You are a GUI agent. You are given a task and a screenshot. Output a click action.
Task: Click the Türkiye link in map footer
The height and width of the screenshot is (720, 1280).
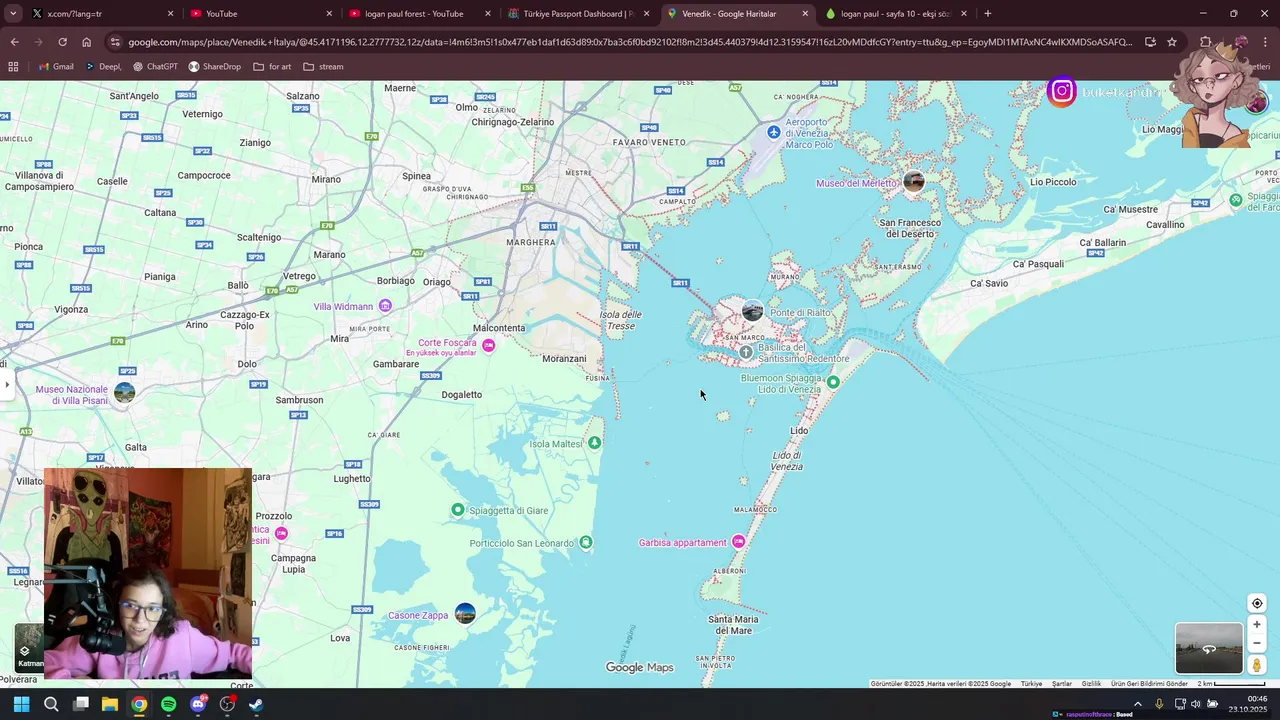[x=1031, y=684]
